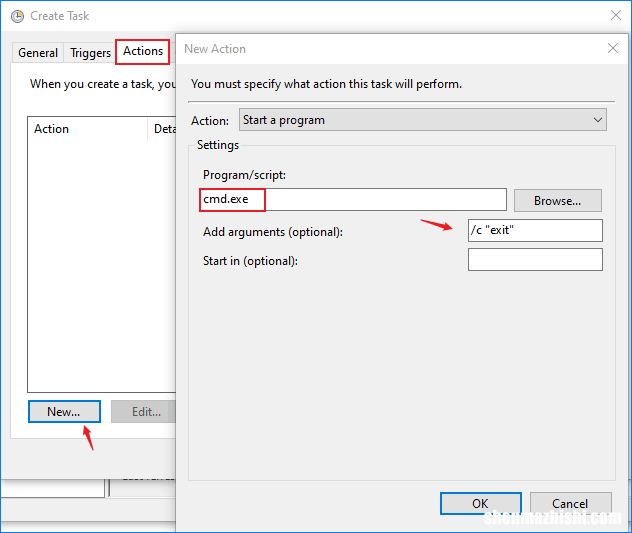Click the Action column header
632x533 pixels.
click(x=87, y=129)
